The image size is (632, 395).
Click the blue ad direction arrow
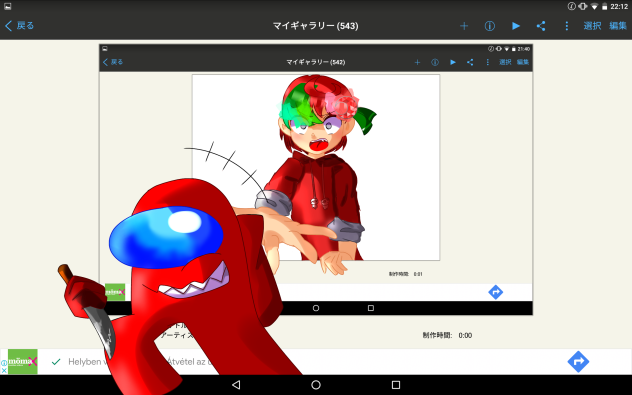tap(578, 362)
